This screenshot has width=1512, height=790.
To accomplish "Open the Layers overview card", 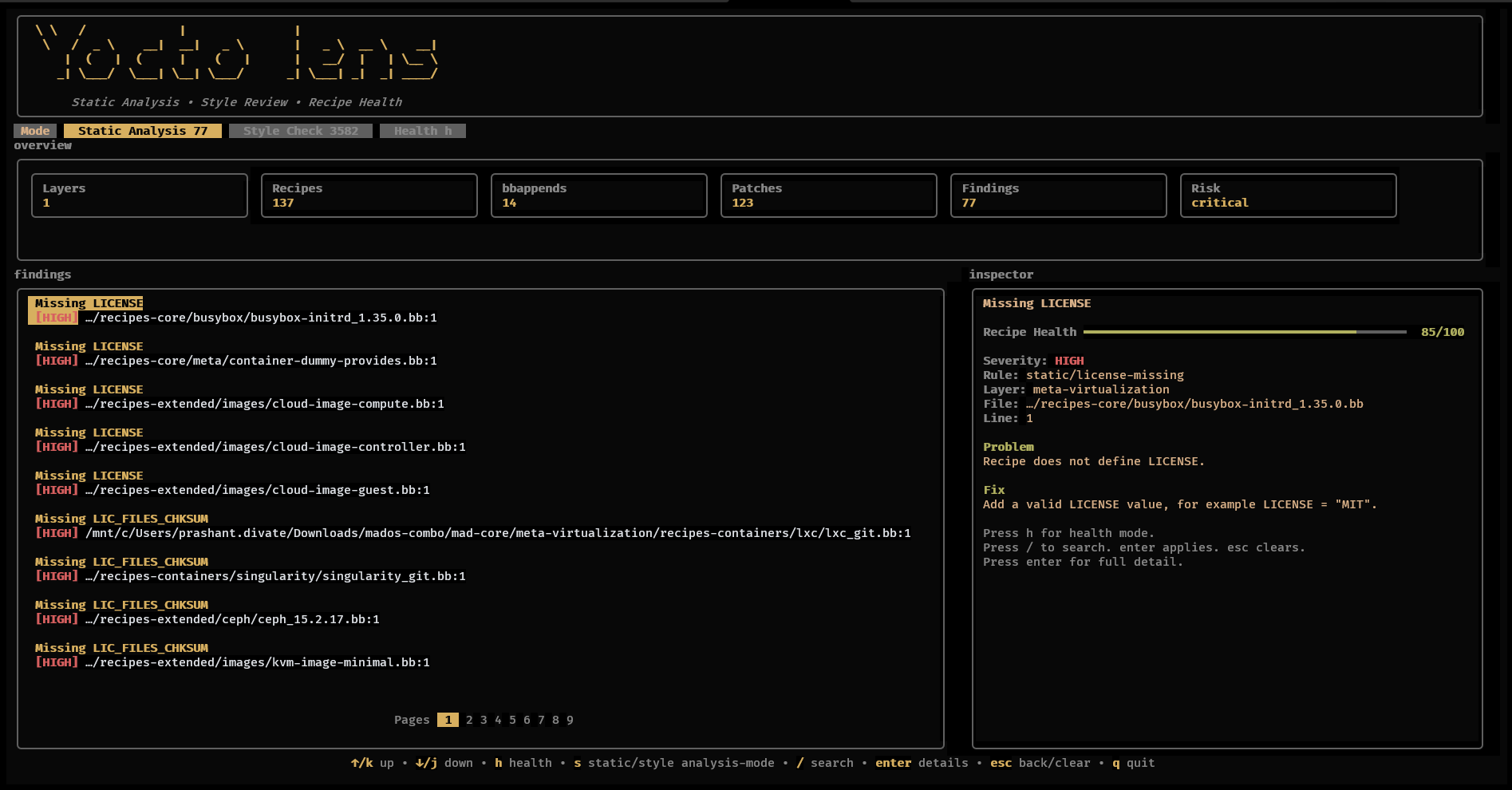I will pyautogui.click(x=140, y=196).
